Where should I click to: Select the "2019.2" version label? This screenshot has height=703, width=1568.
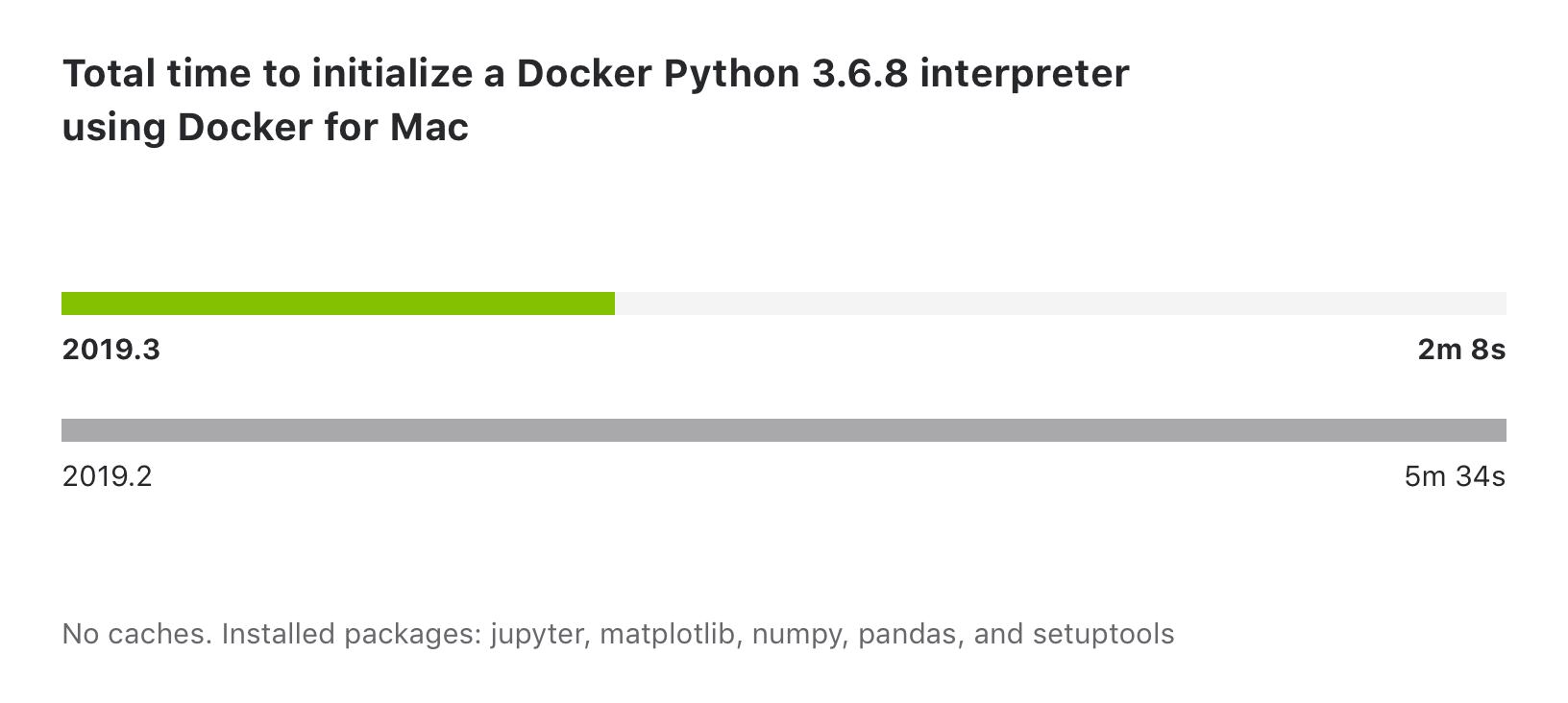click(108, 476)
